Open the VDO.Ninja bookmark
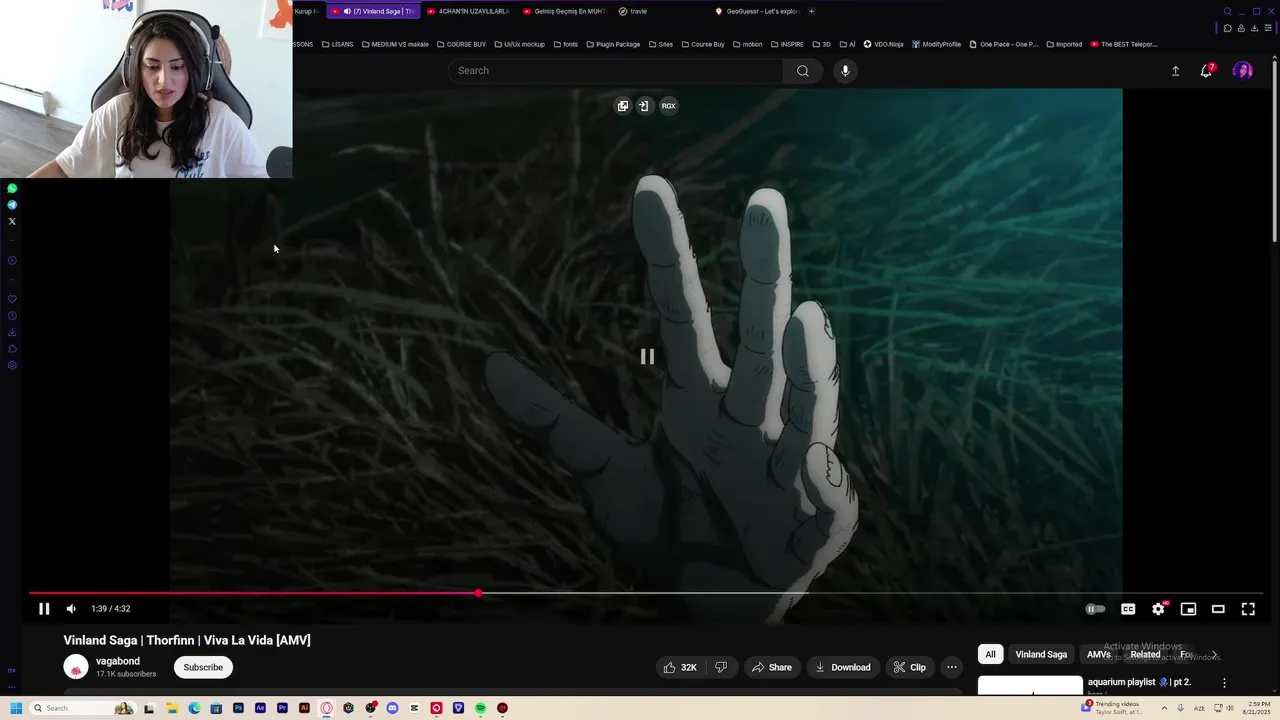Screen dimensions: 1280x720 [x=884, y=45]
